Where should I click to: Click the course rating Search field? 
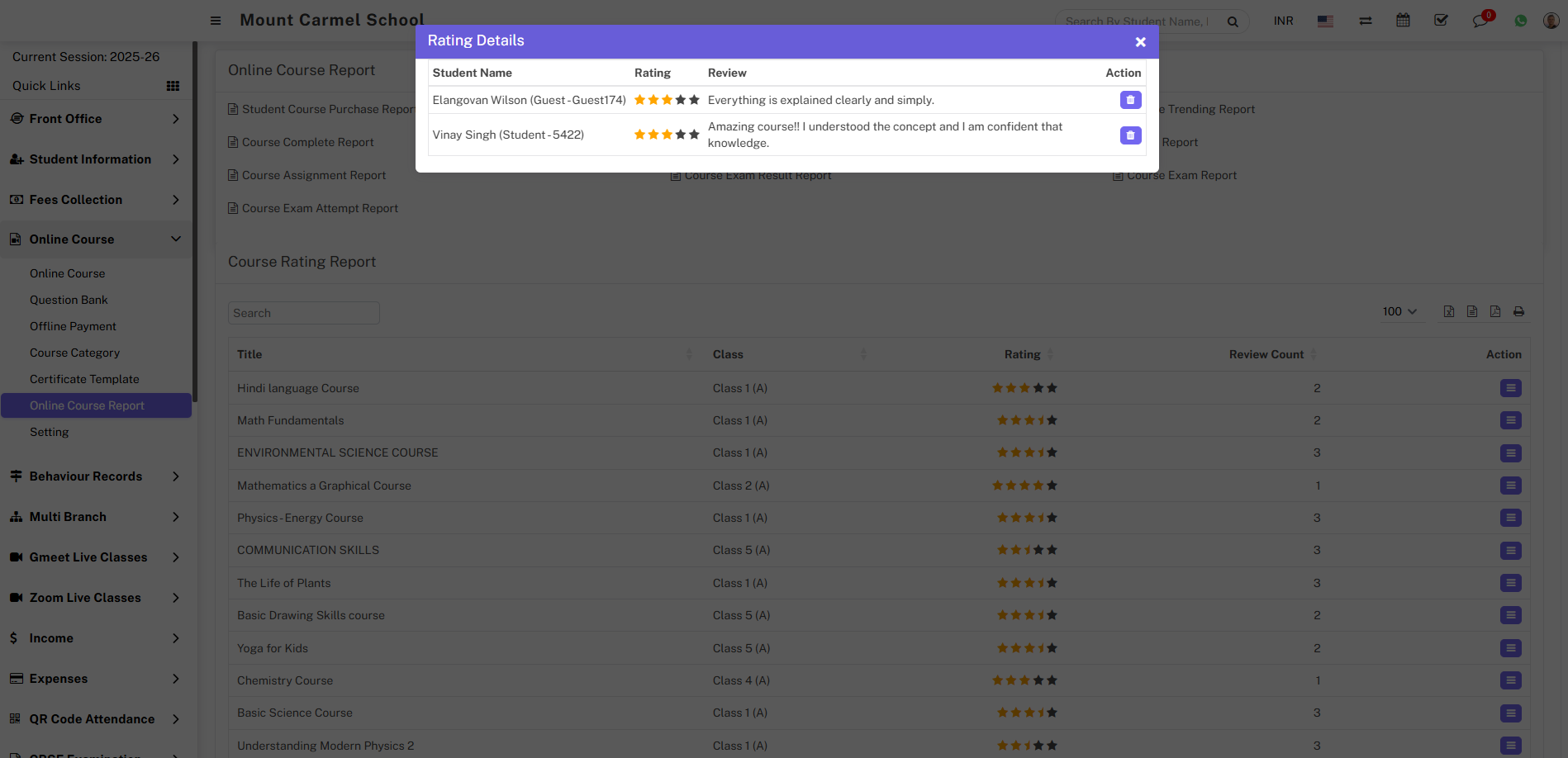pos(303,313)
